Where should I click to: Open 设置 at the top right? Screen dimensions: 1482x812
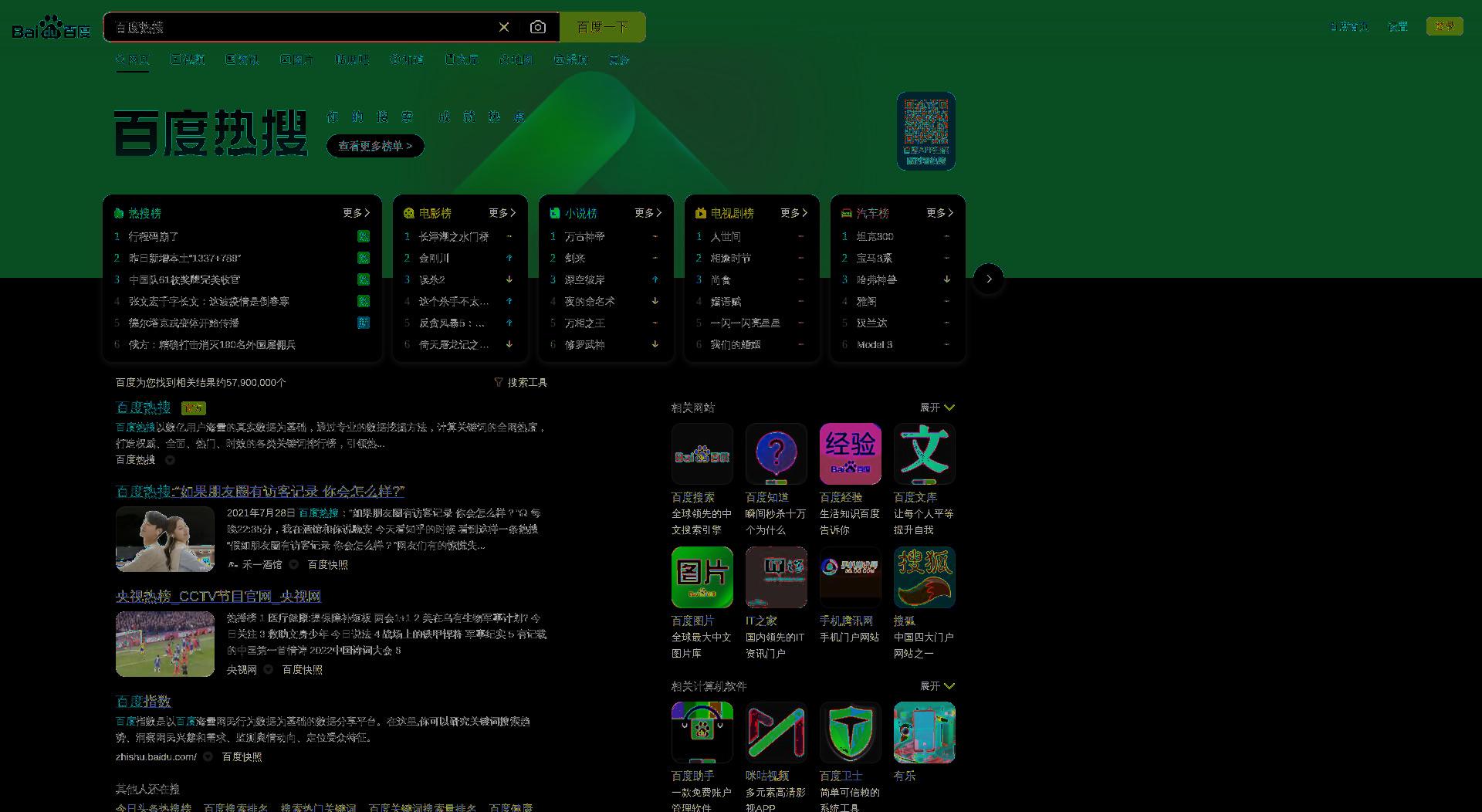tap(1397, 26)
